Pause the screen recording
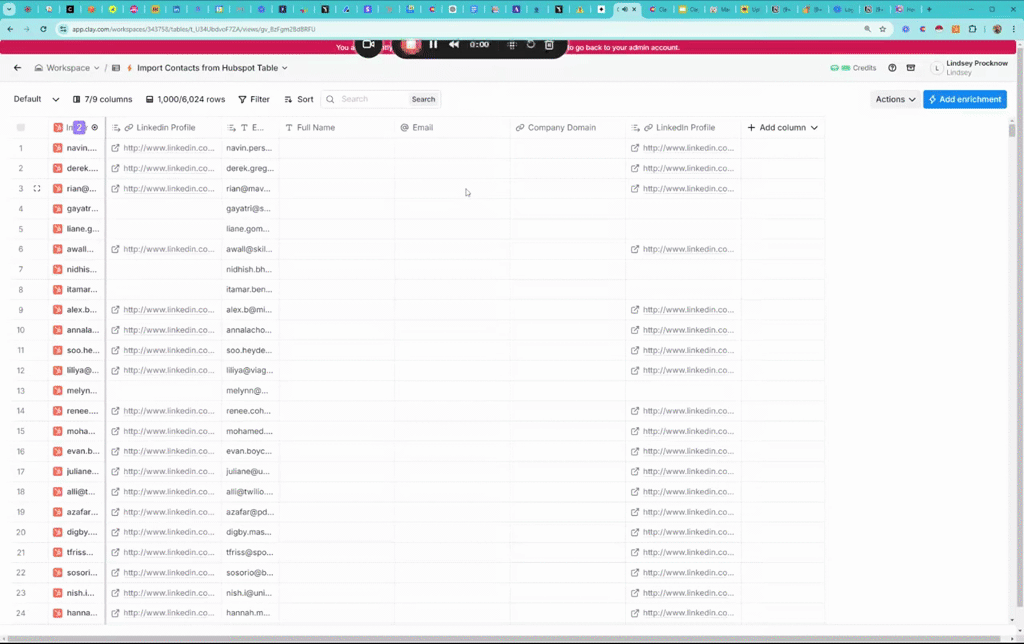1024x644 pixels. pyautogui.click(x=433, y=45)
